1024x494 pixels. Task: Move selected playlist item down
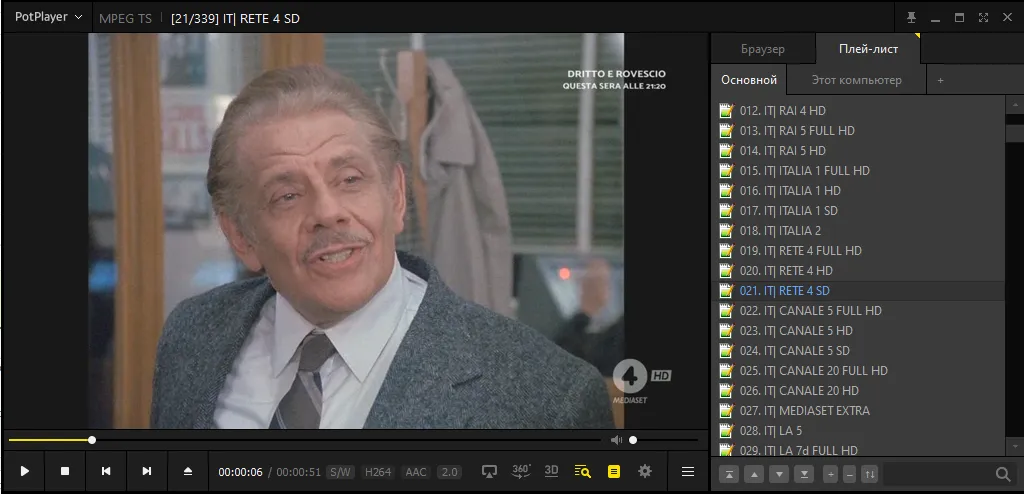pyautogui.click(x=778, y=474)
